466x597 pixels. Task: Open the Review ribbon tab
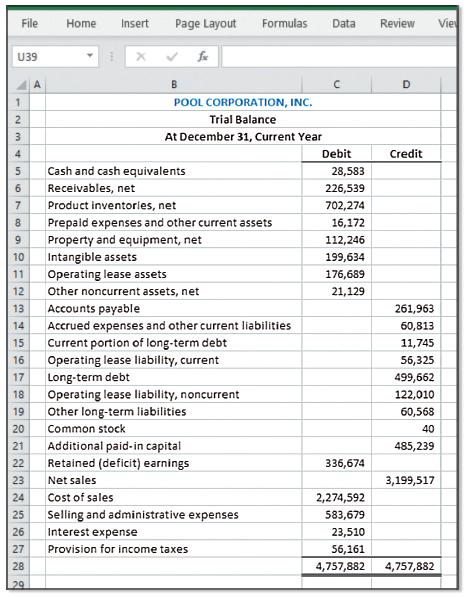pos(397,24)
